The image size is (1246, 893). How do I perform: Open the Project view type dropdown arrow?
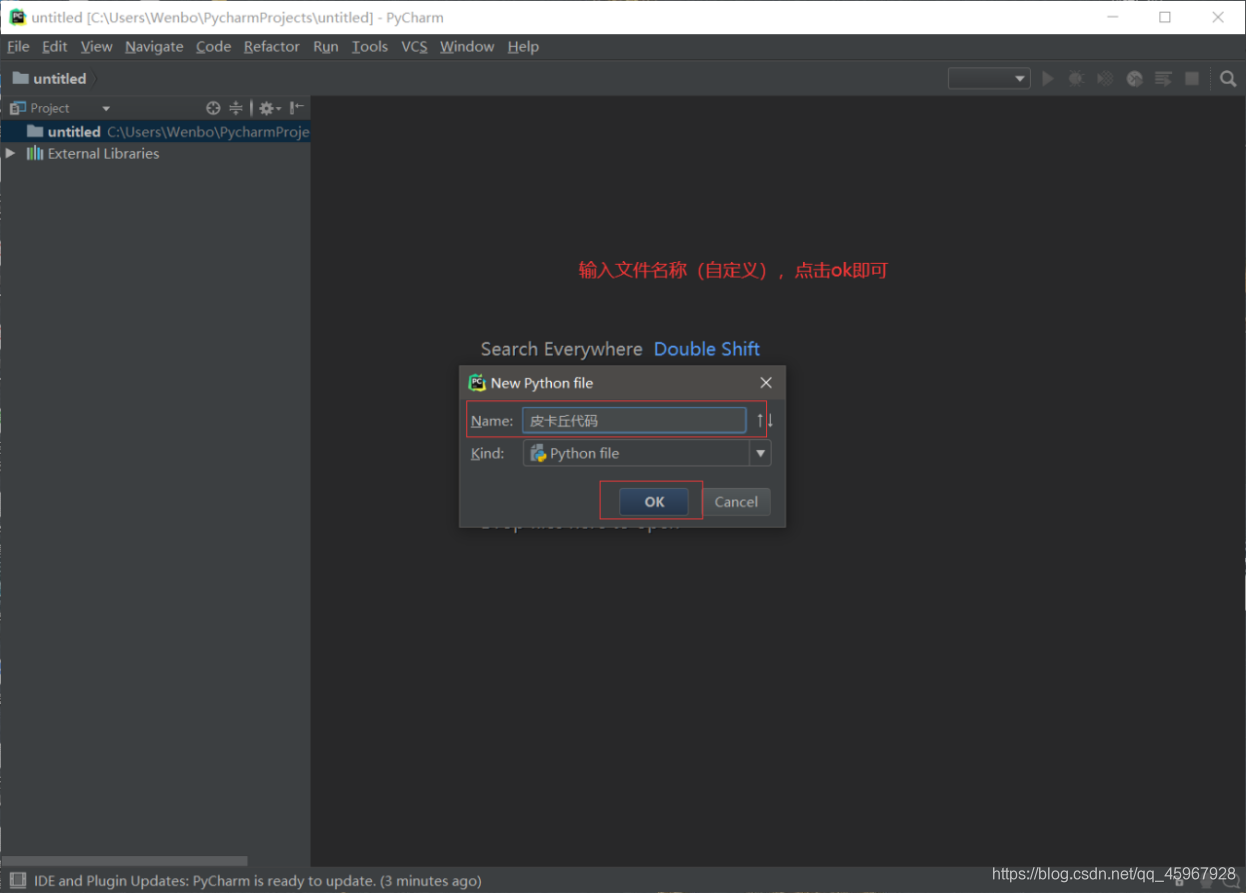tap(106, 108)
